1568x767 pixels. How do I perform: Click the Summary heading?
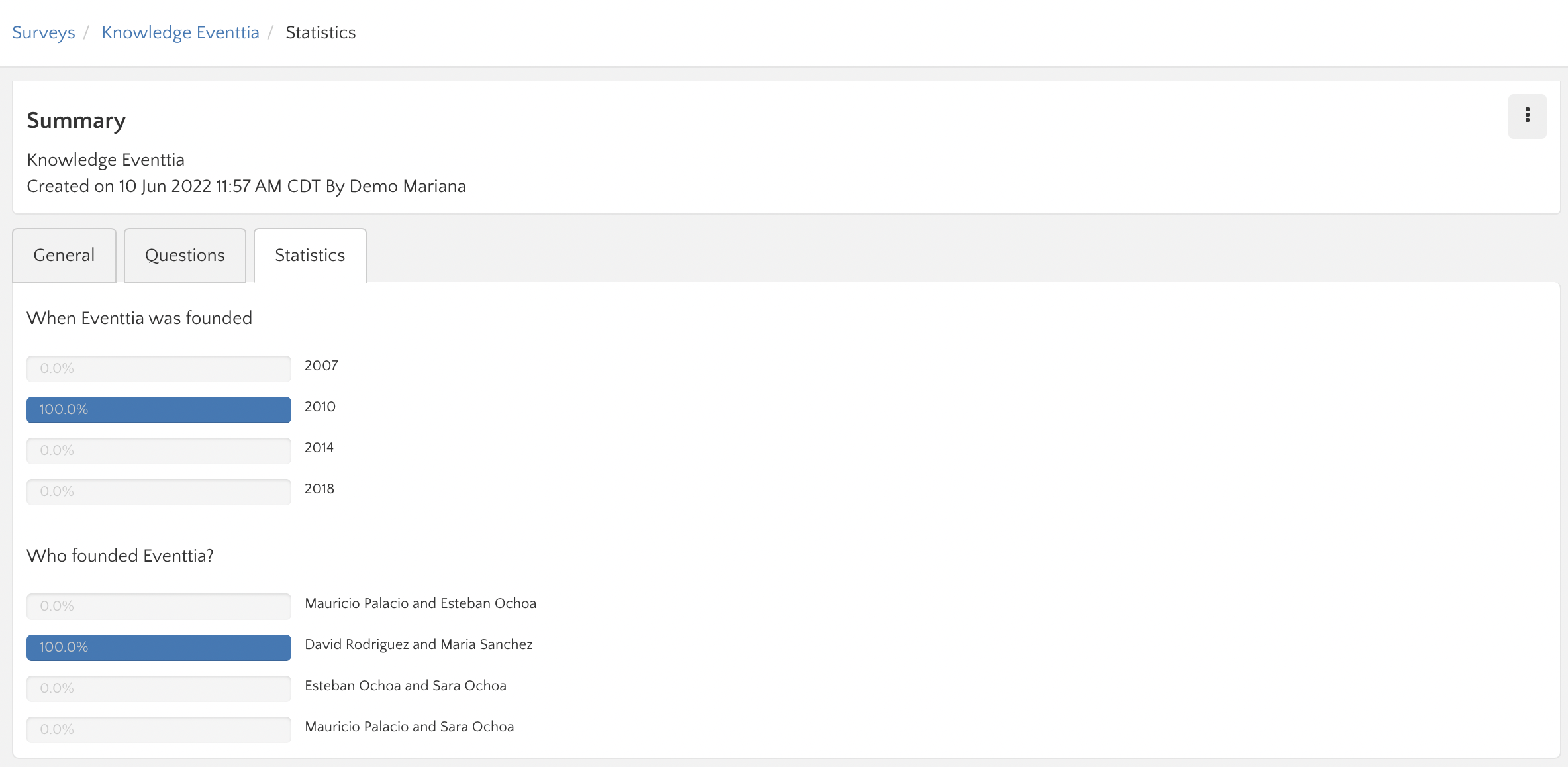[x=76, y=121]
